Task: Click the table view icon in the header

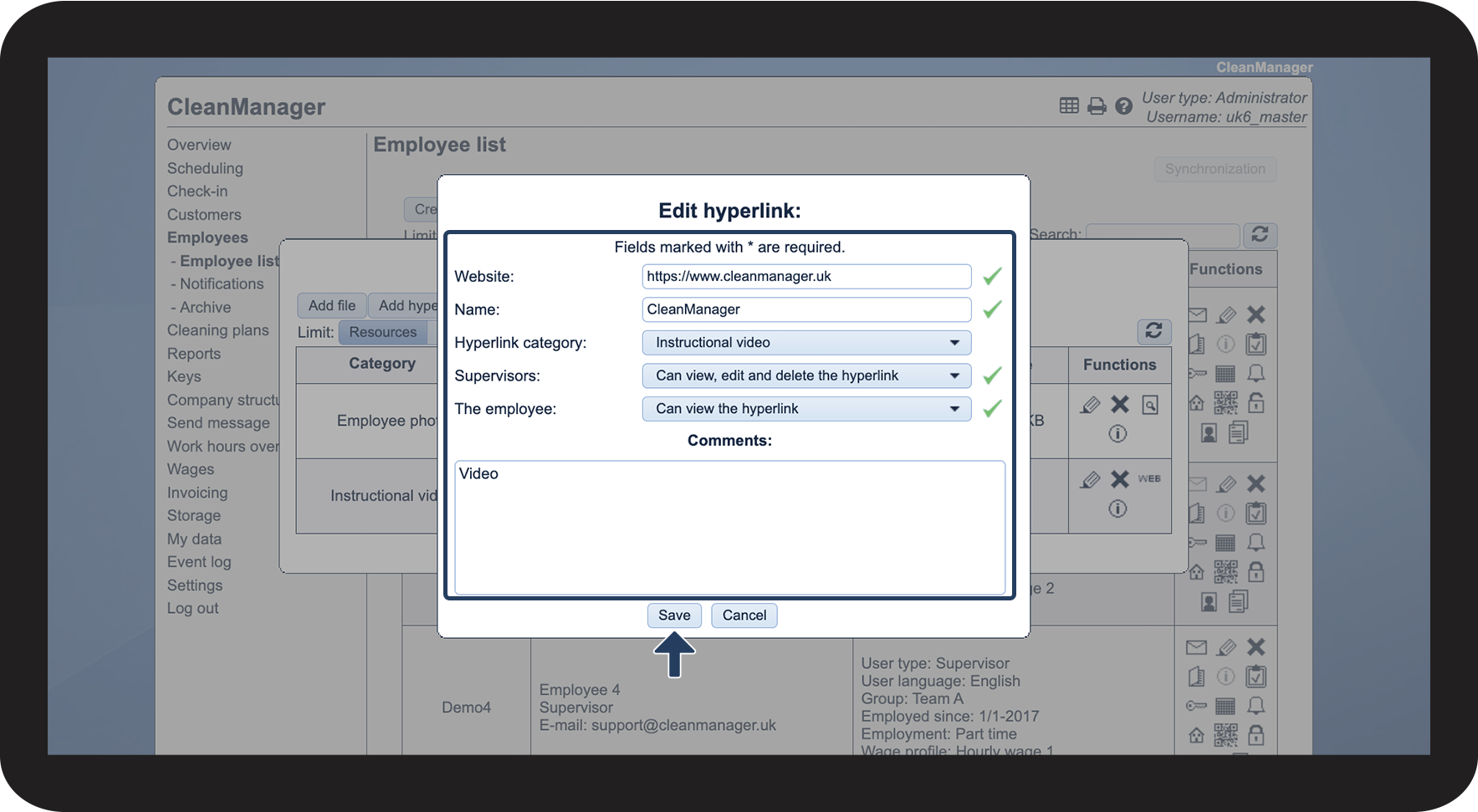Action: (1069, 106)
